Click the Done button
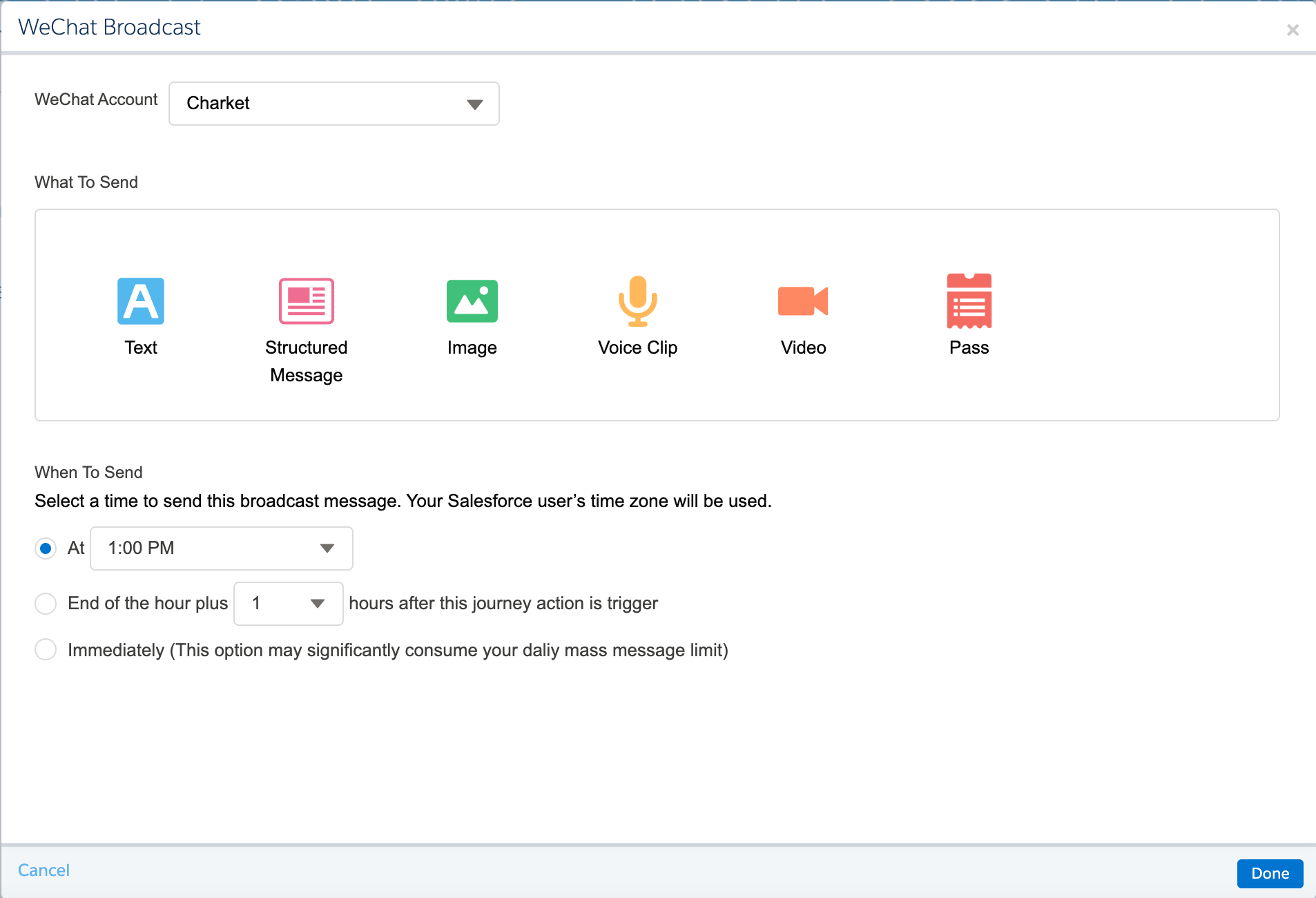This screenshot has width=1316, height=898. 1270,873
